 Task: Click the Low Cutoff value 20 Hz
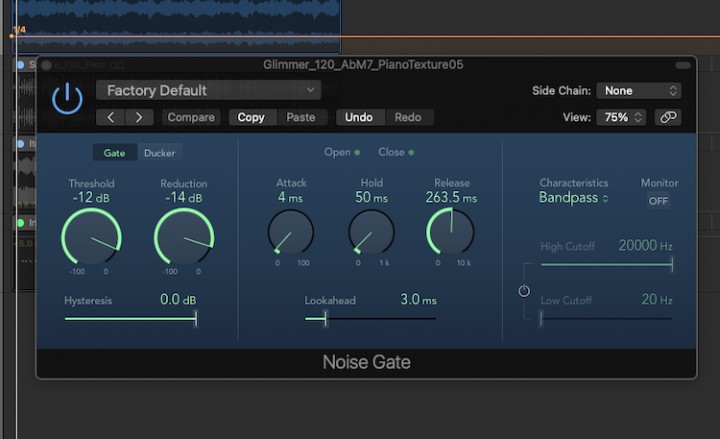(657, 300)
